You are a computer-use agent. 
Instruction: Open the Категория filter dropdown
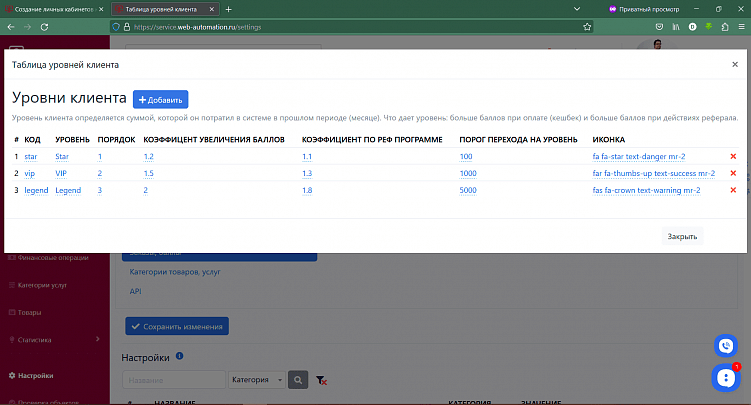click(257, 380)
